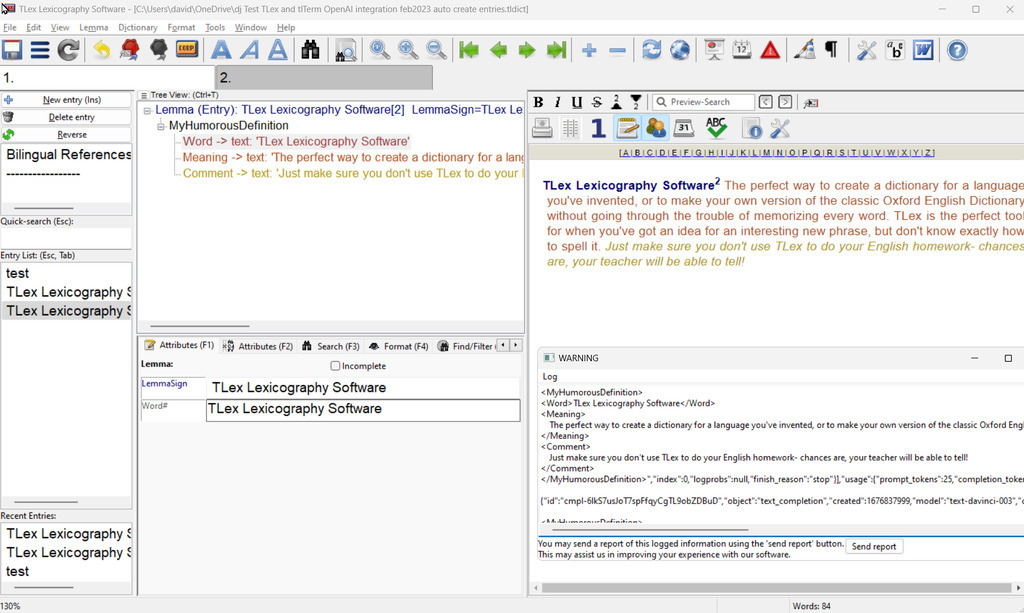Viewport: 1024px width, 613px height.
Task: Jump to the first entry with green arrow
Action: (x=469, y=50)
